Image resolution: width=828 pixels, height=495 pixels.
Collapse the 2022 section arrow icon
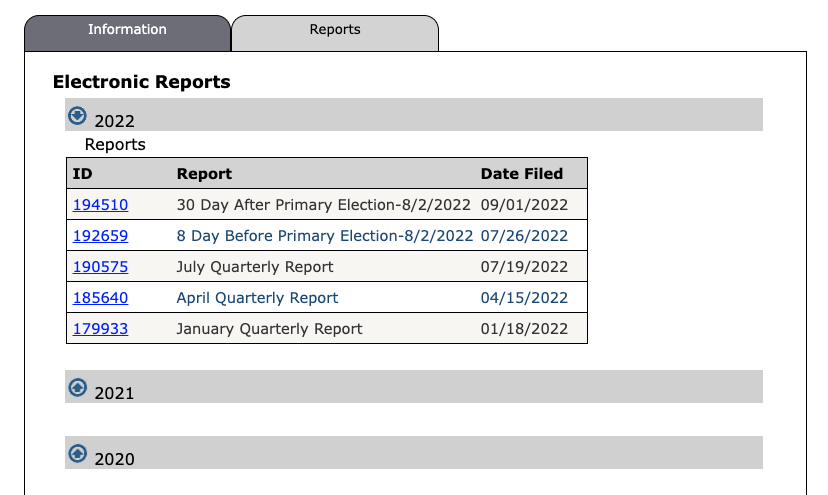[x=77, y=116]
